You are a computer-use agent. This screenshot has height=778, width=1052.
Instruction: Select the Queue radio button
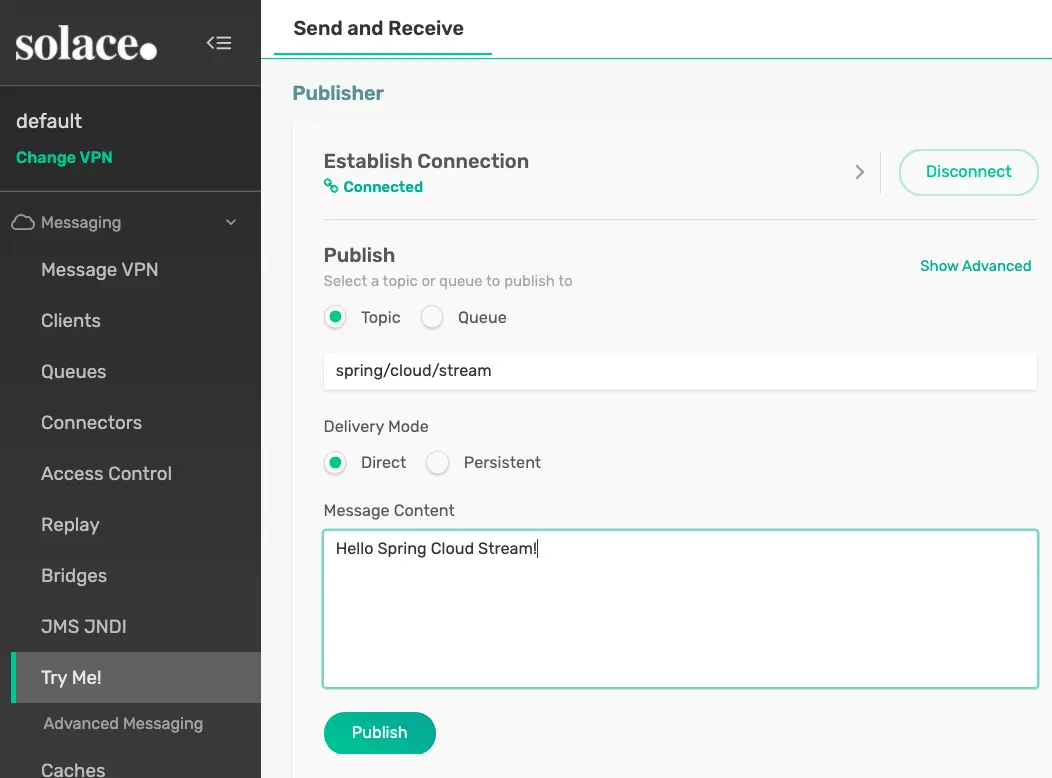[x=432, y=317]
